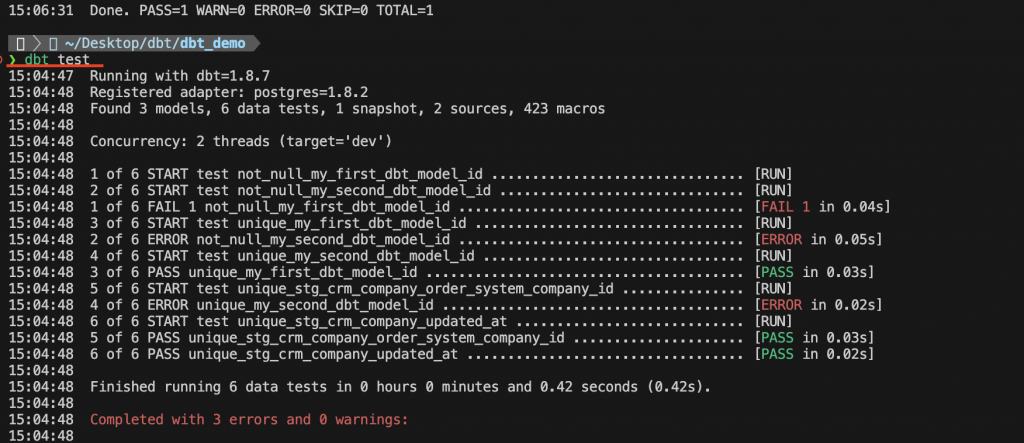Click PASS status for unique_stg_crm_company_updated_at
The width and height of the screenshot is (1024, 443).
tap(776, 354)
